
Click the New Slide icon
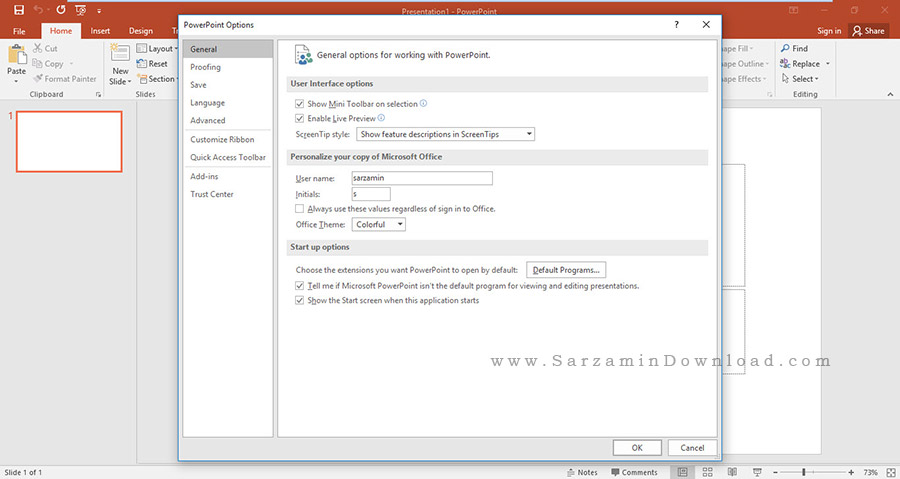(120, 54)
